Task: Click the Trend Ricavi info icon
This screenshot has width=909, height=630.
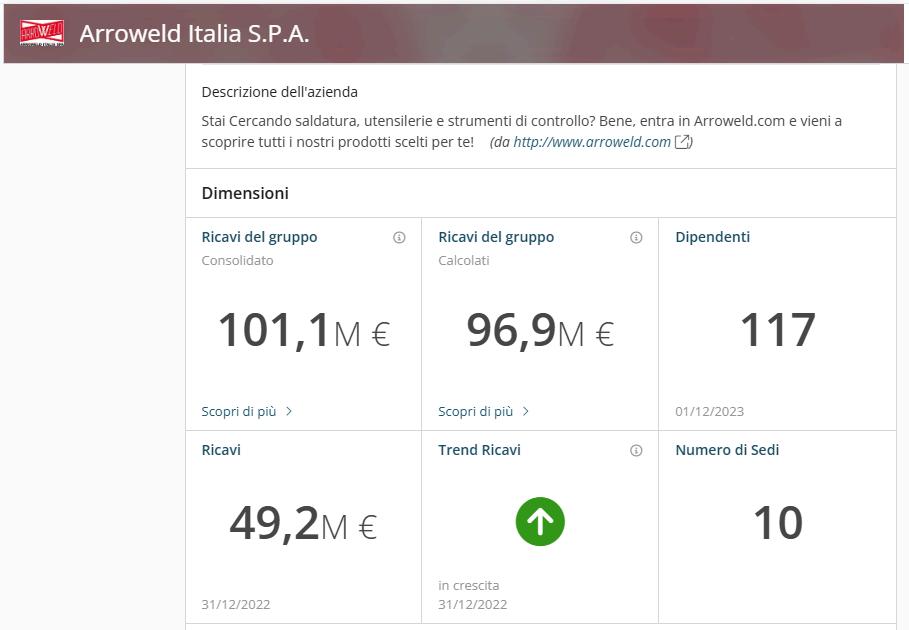Action: [636, 450]
